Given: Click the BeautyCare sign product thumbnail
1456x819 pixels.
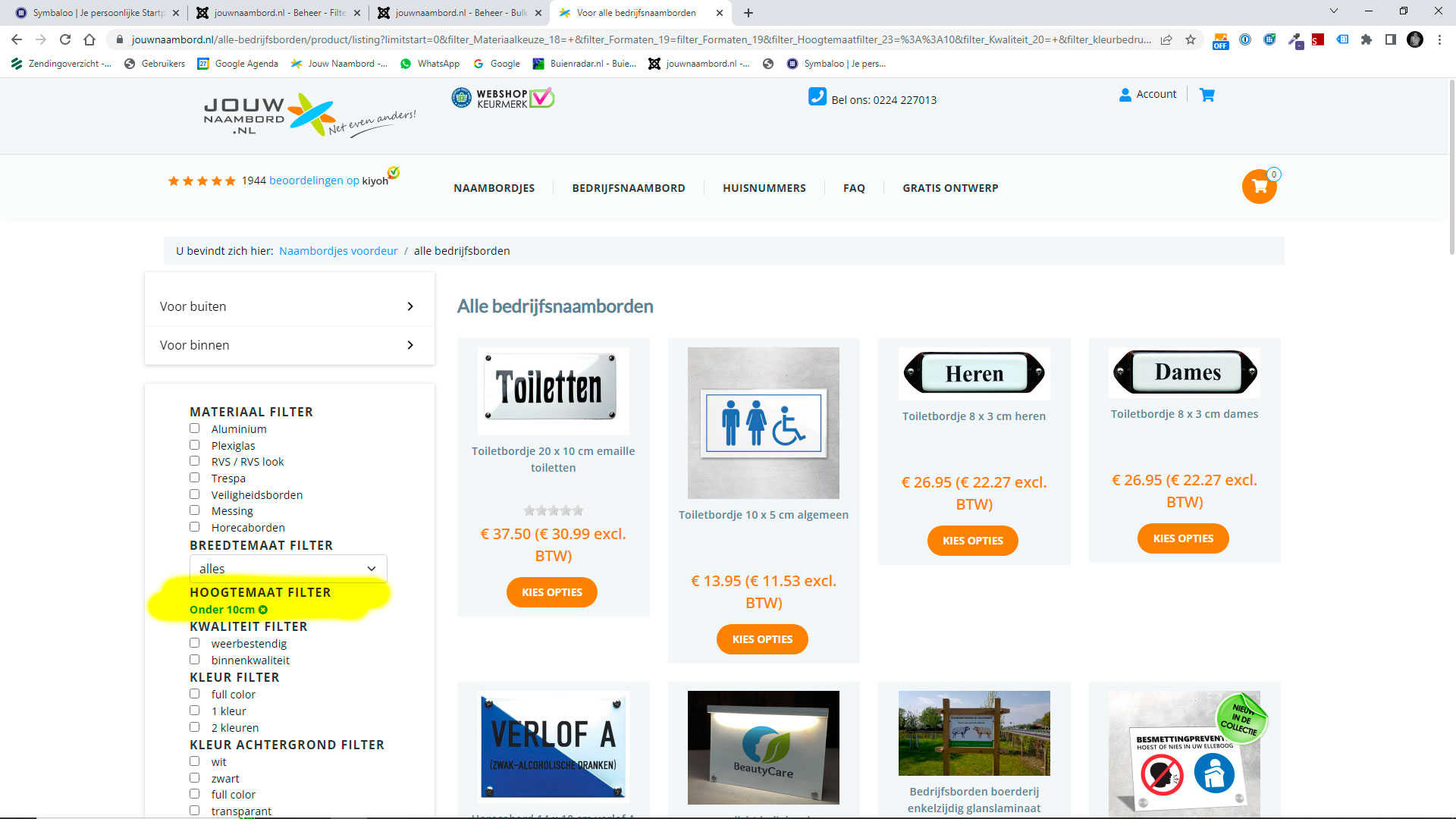Looking at the screenshot, I should (x=763, y=747).
